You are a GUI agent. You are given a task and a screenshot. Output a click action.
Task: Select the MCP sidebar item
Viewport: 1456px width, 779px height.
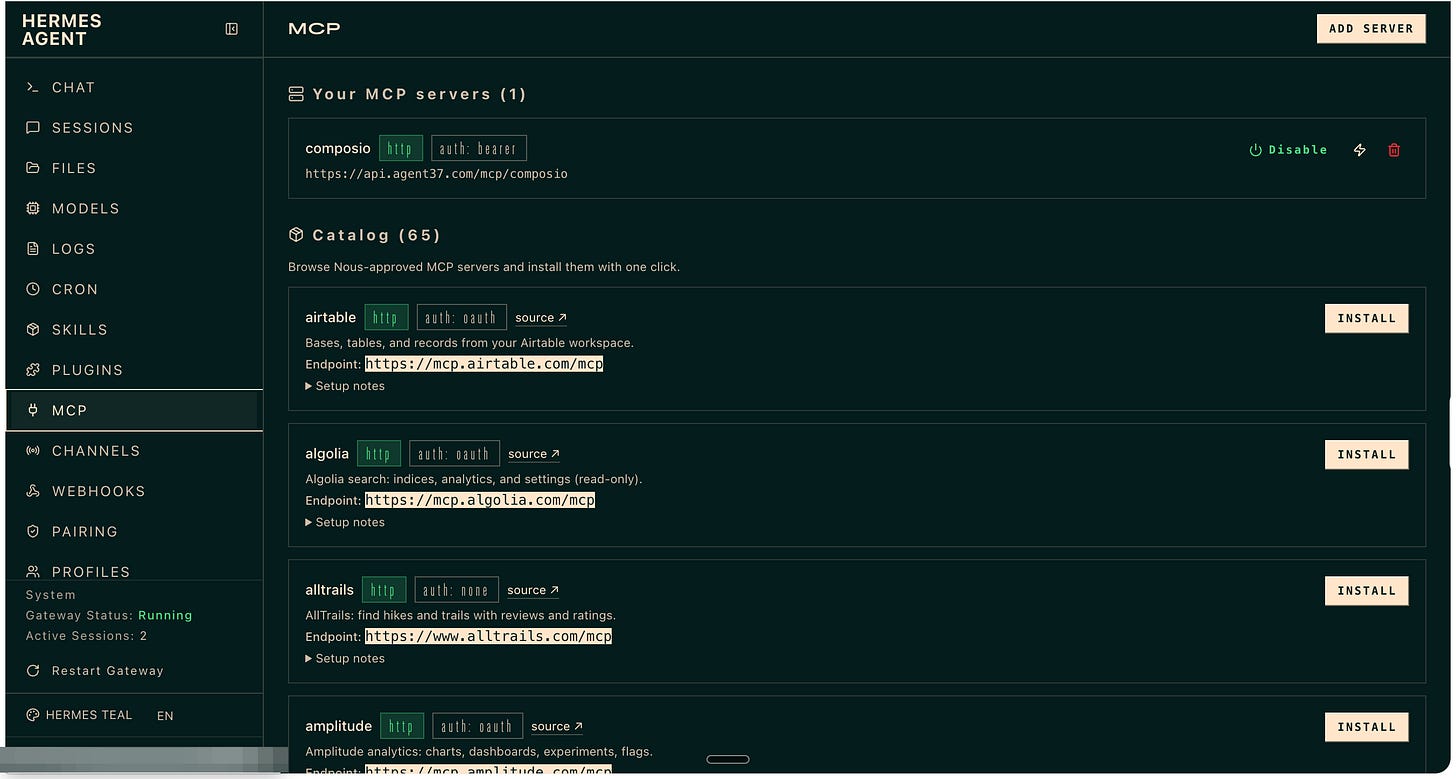click(x=134, y=410)
